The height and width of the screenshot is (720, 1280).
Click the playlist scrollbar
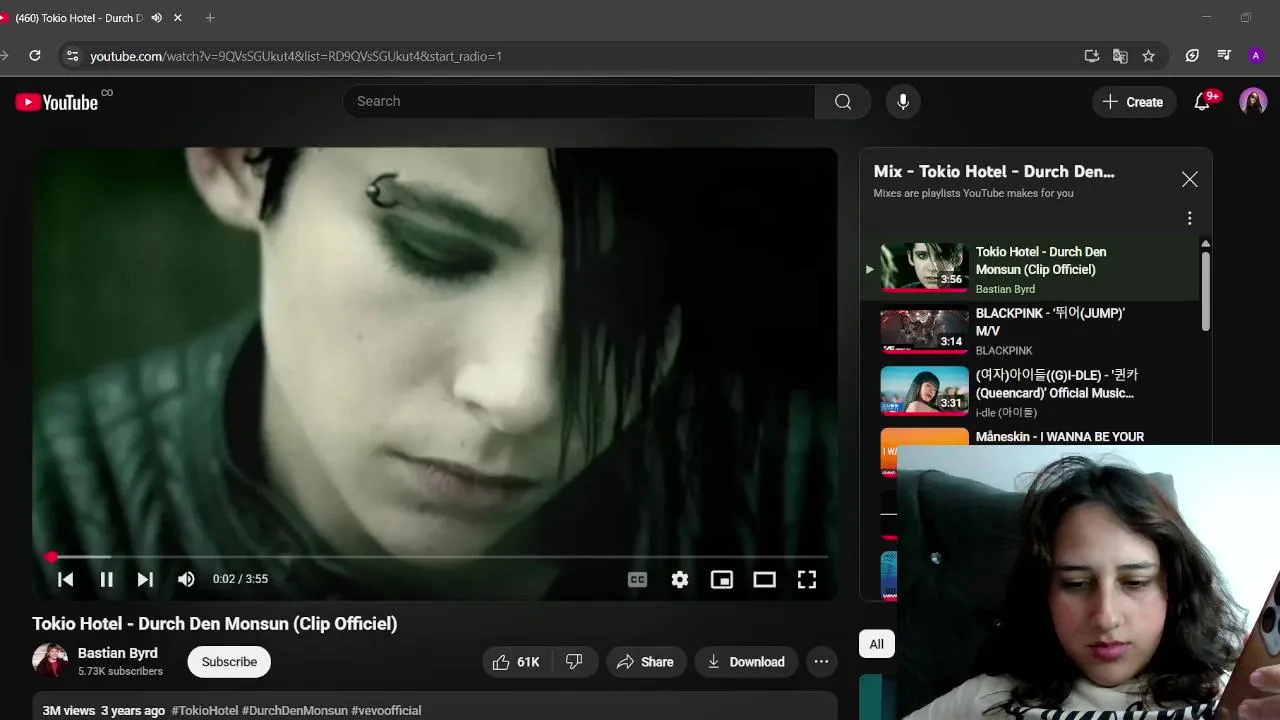coord(1205,290)
